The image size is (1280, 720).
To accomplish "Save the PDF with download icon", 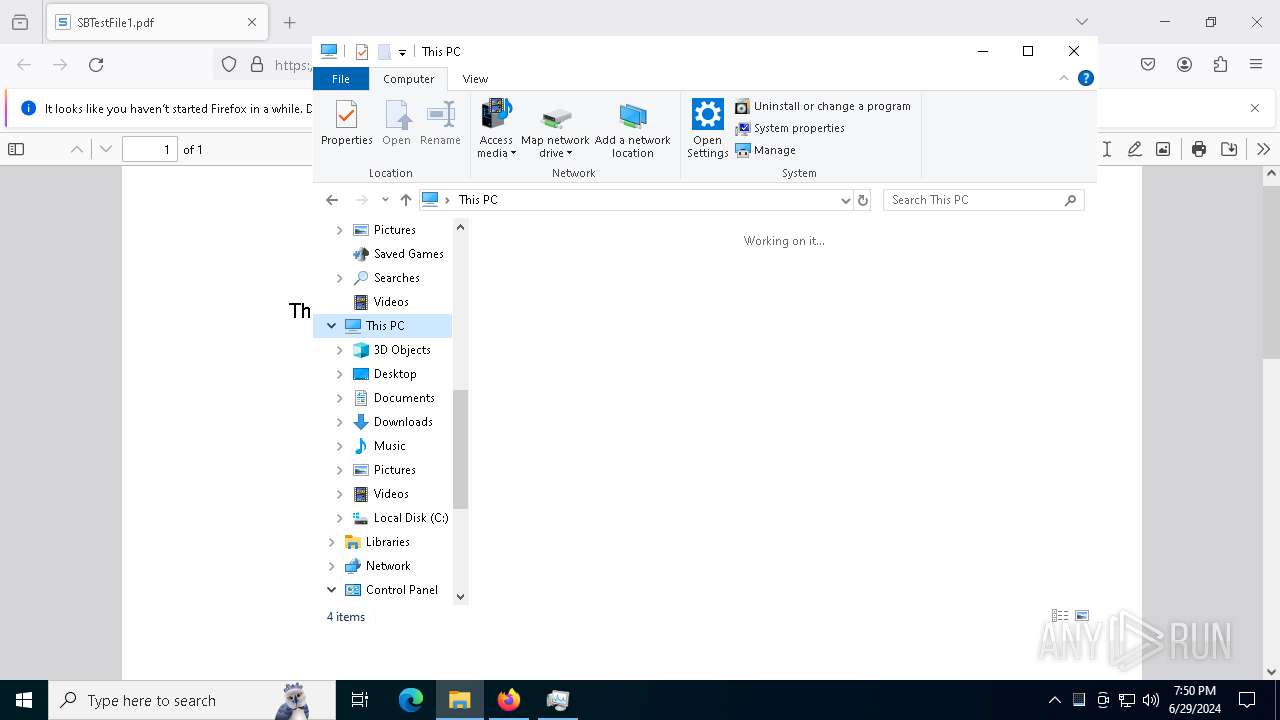I will point(1229,149).
